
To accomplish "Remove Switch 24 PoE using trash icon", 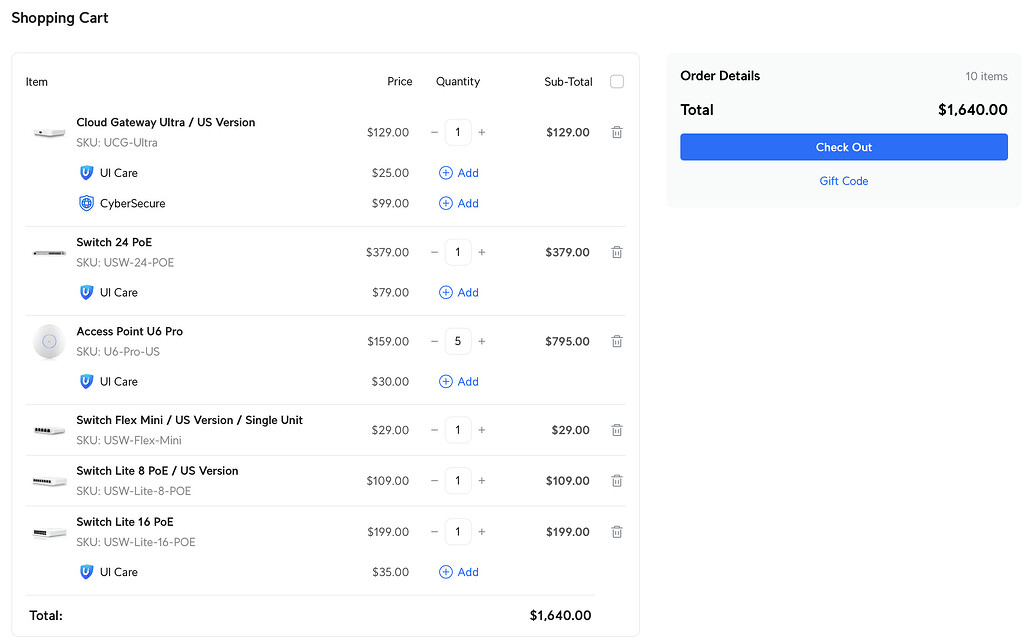I will [x=617, y=253].
